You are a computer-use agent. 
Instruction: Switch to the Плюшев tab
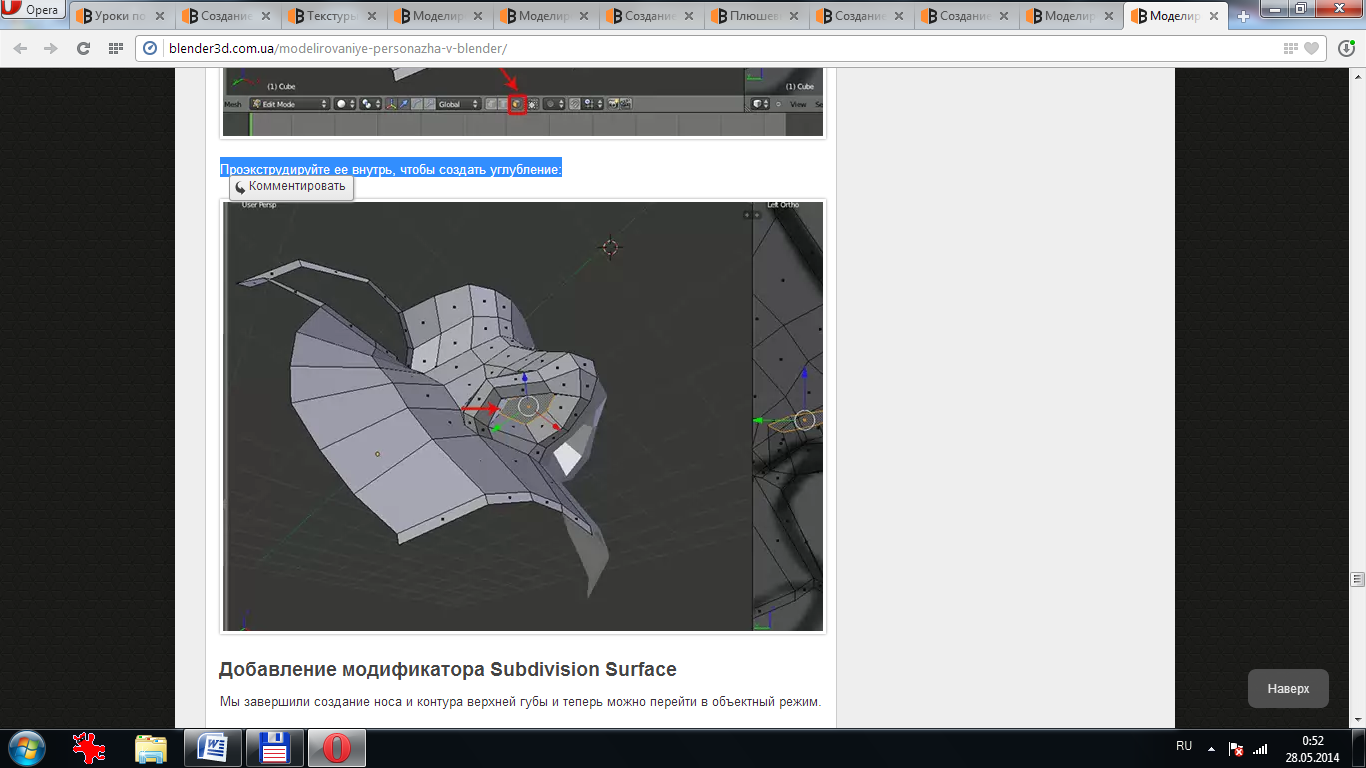[755, 16]
